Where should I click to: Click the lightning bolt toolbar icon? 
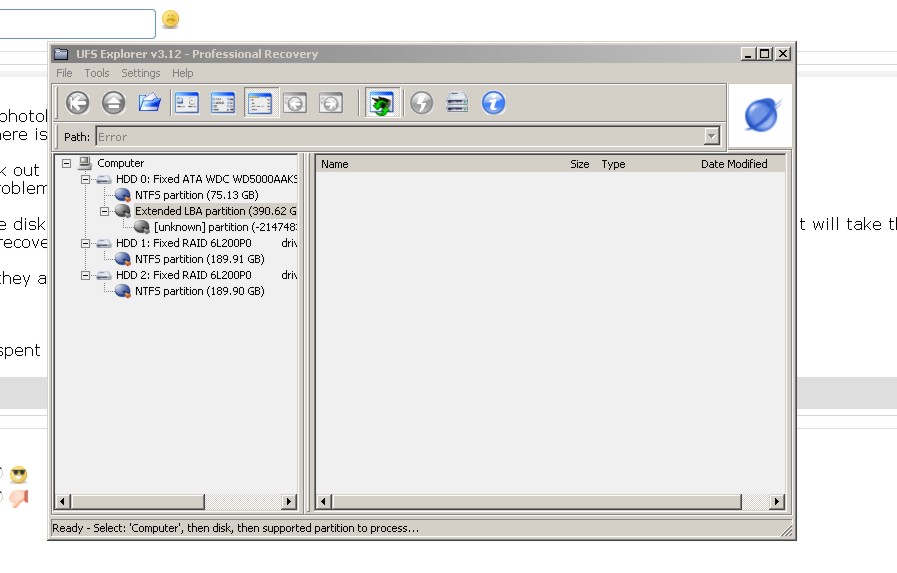421,102
